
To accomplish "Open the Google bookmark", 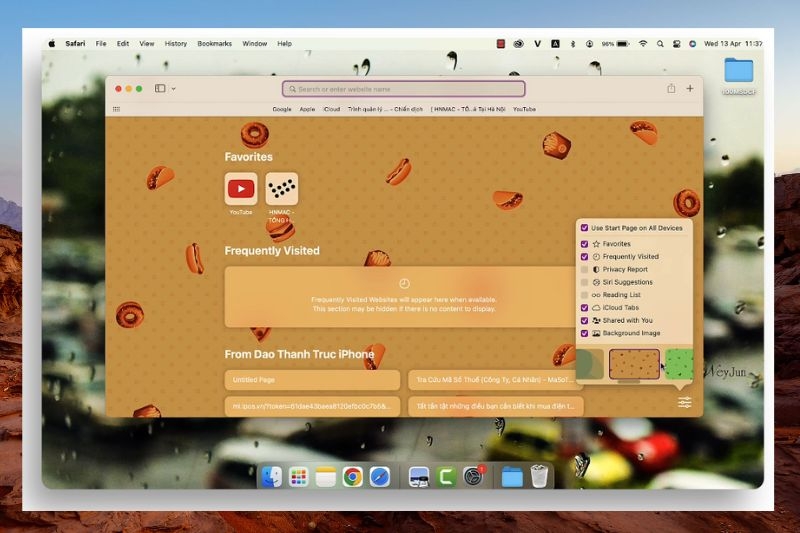I will 282,109.
